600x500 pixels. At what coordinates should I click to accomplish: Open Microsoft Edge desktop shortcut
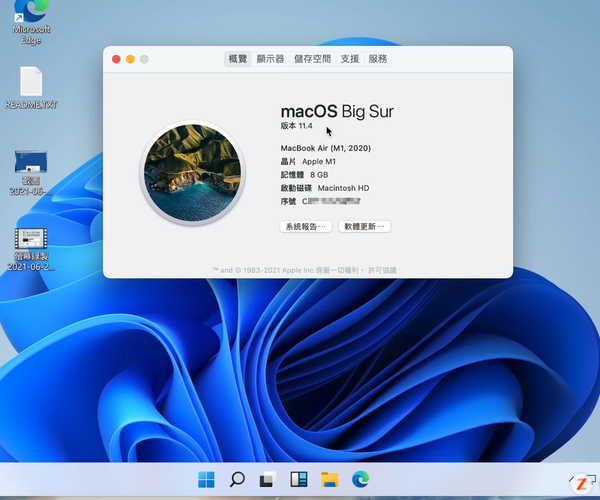point(31,21)
